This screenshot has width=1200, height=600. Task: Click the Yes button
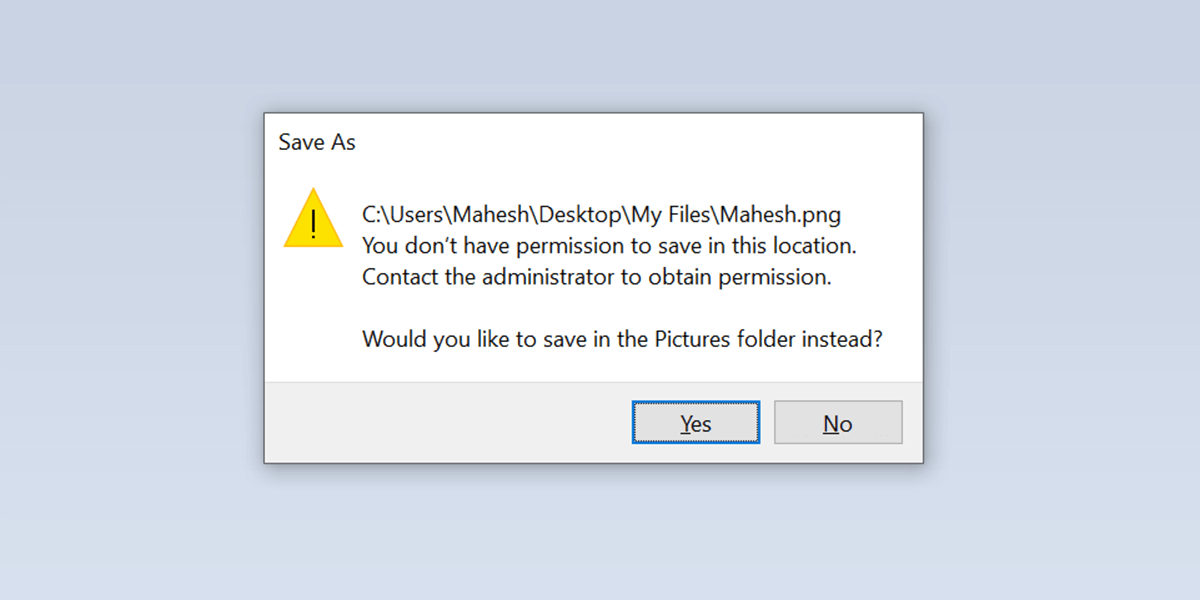[x=695, y=423]
